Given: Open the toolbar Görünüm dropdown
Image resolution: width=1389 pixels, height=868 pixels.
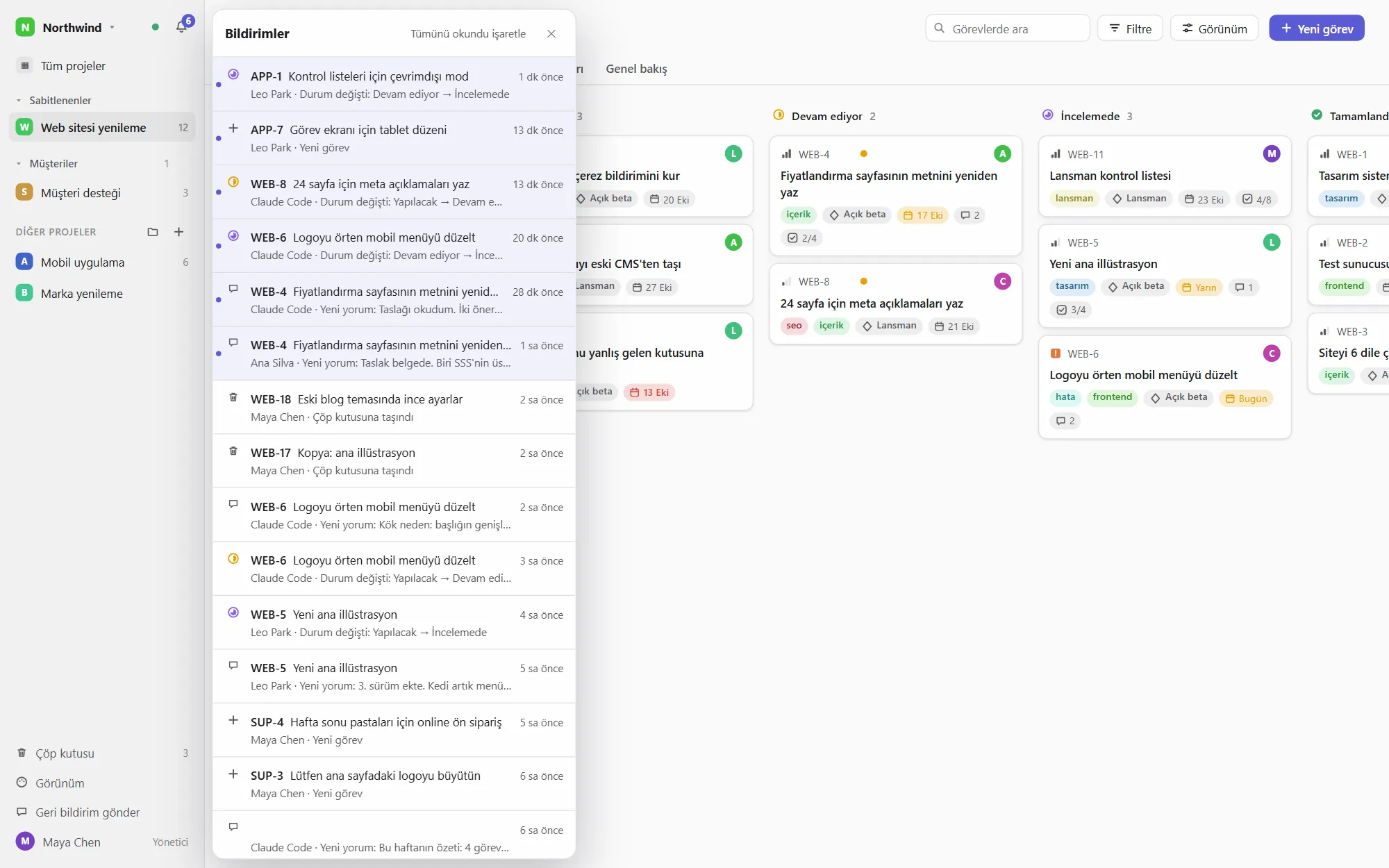Looking at the screenshot, I should [1214, 28].
